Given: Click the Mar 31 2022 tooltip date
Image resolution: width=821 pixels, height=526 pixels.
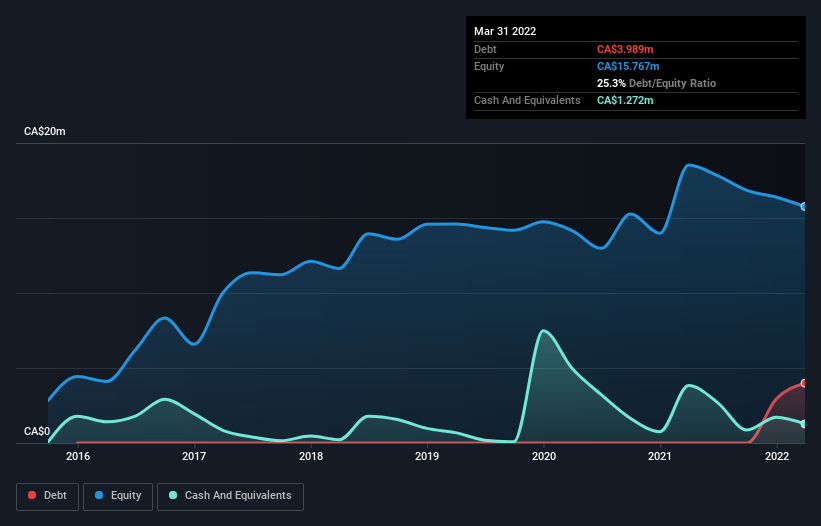Looking at the screenshot, I should click(505, 31).
